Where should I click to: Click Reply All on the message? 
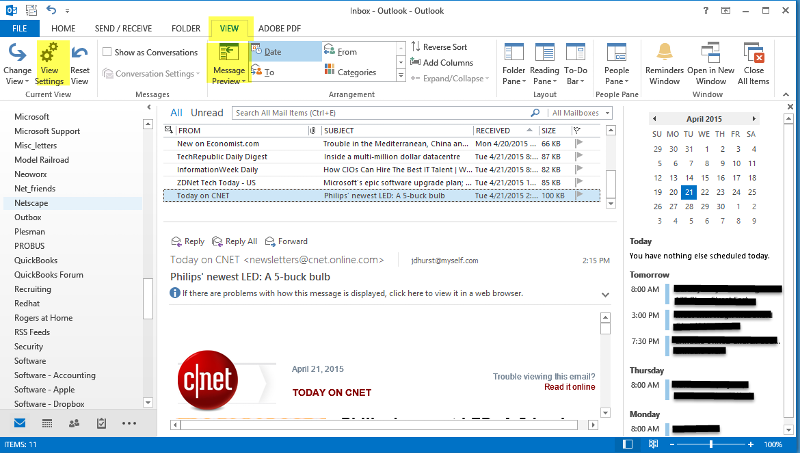pos(235,241)
